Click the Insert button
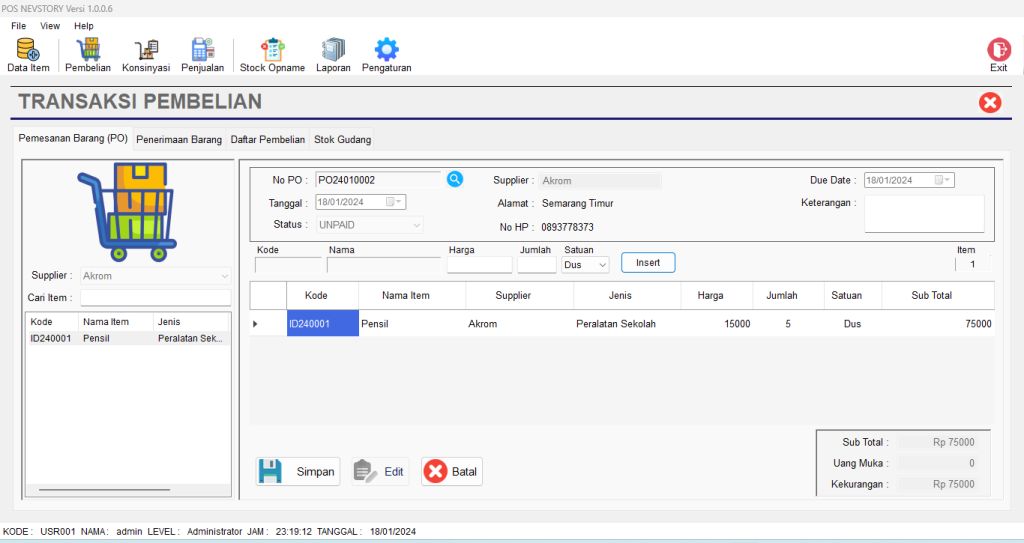The width and height of the screenshot is (1024, 543). [648, 262]
